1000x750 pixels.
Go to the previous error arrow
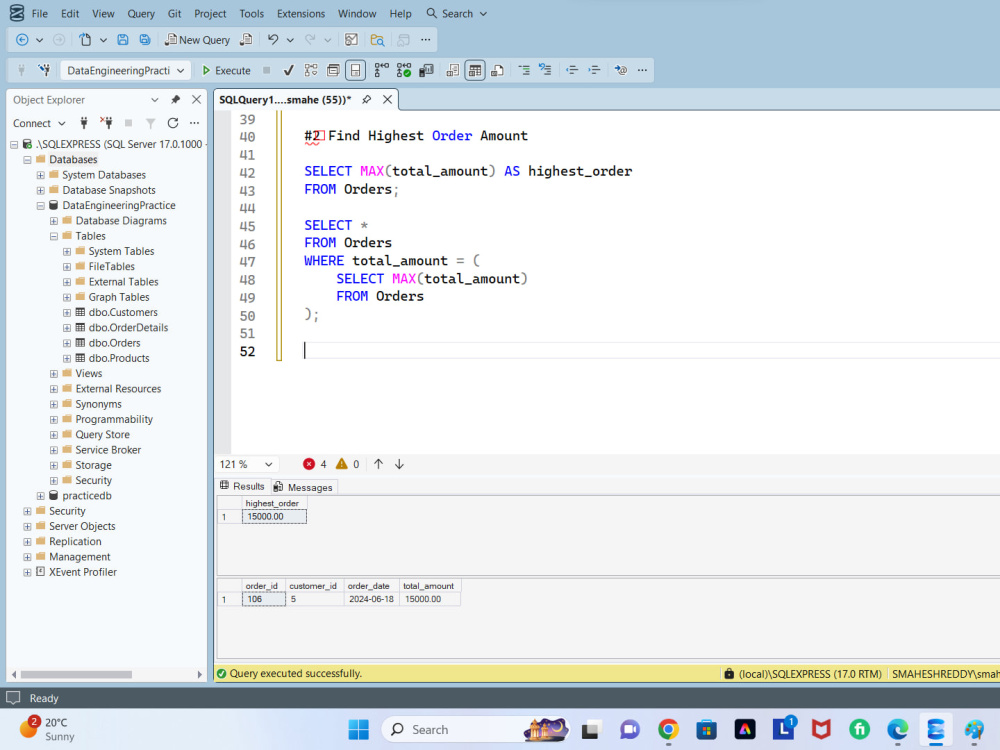[378, 464]
